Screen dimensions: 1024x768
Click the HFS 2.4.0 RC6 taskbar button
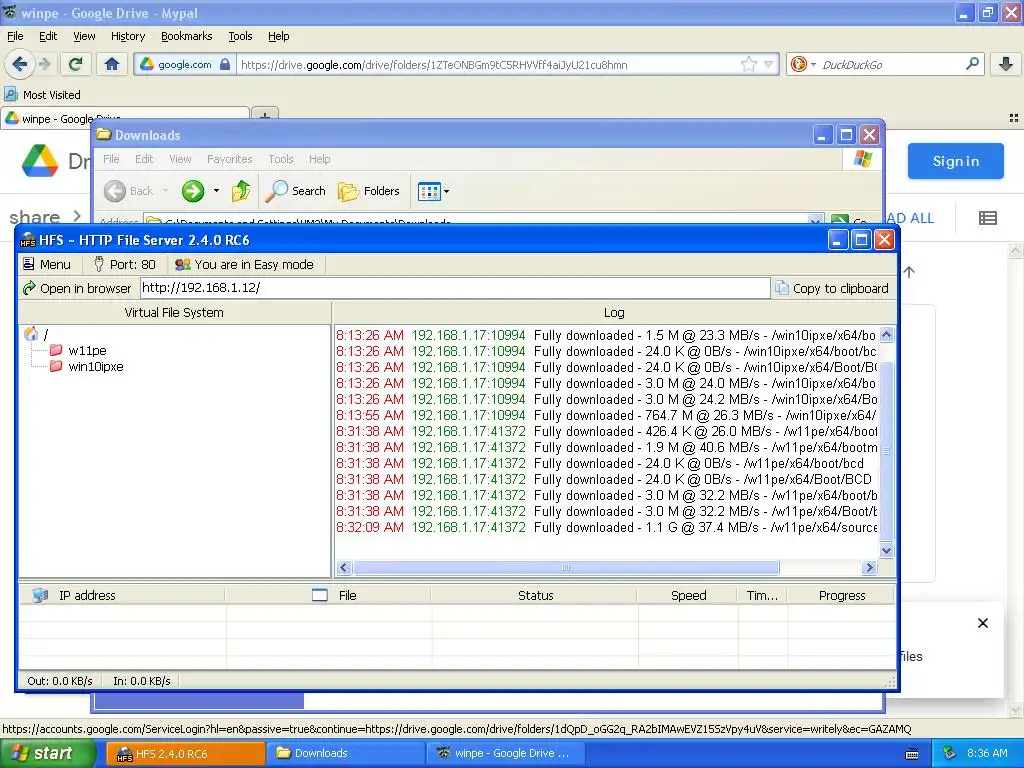(x=185, y=753)
